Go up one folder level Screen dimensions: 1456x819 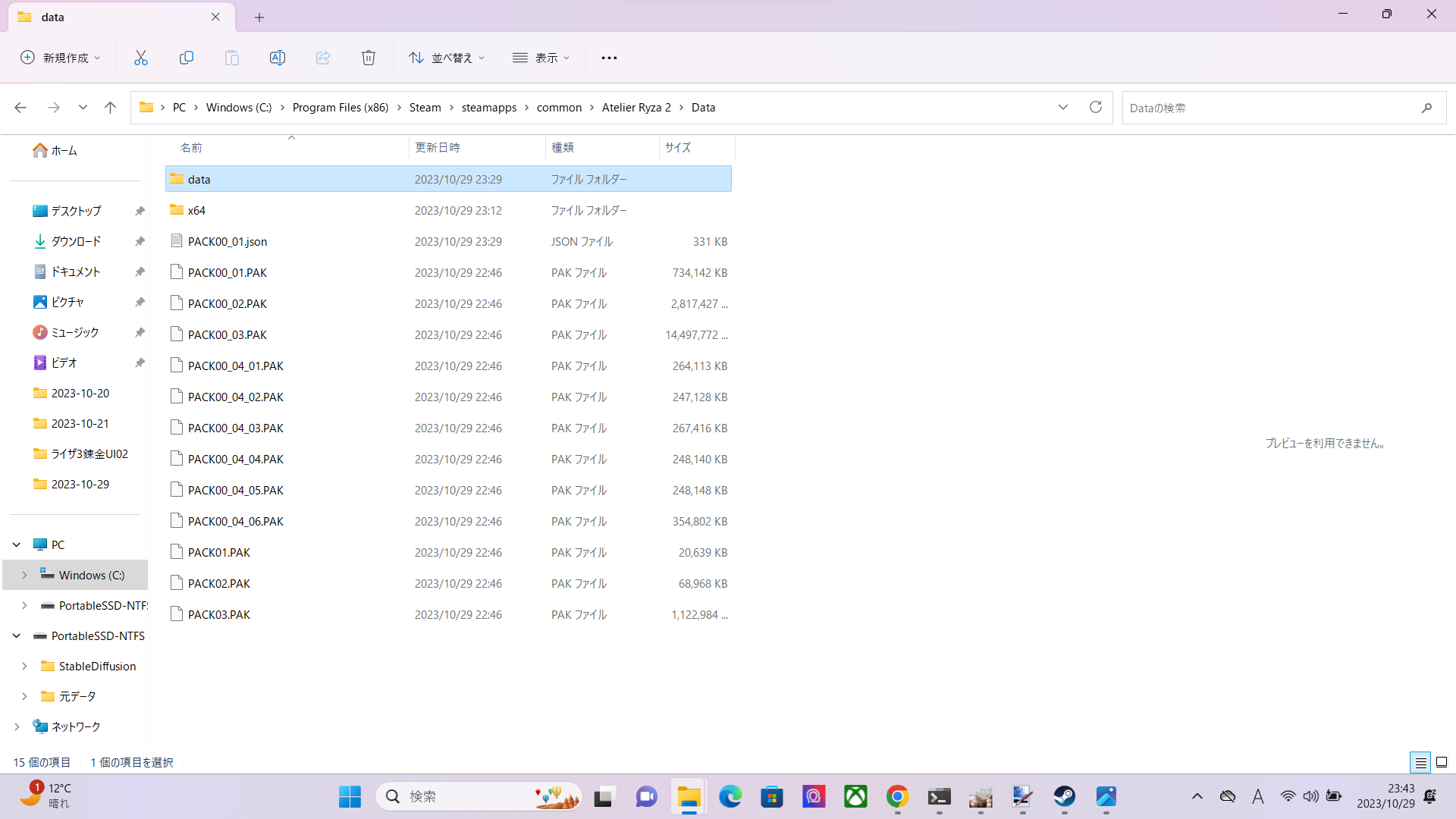pos(111,108)
